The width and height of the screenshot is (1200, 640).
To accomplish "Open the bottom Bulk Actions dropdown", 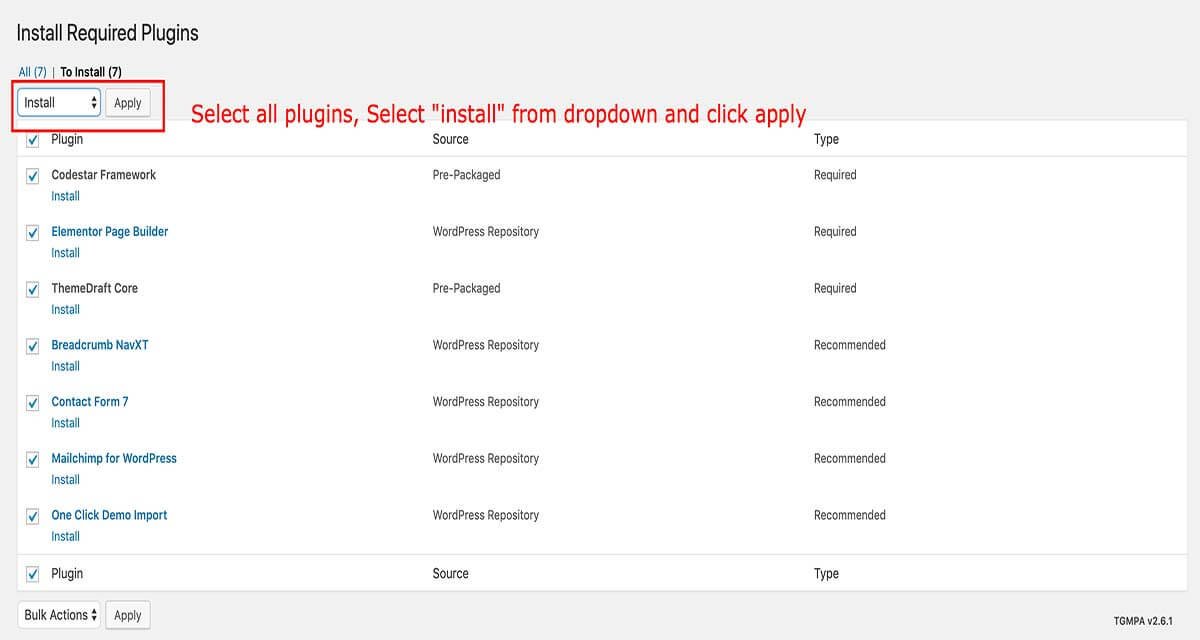I will tap(59, 615).
